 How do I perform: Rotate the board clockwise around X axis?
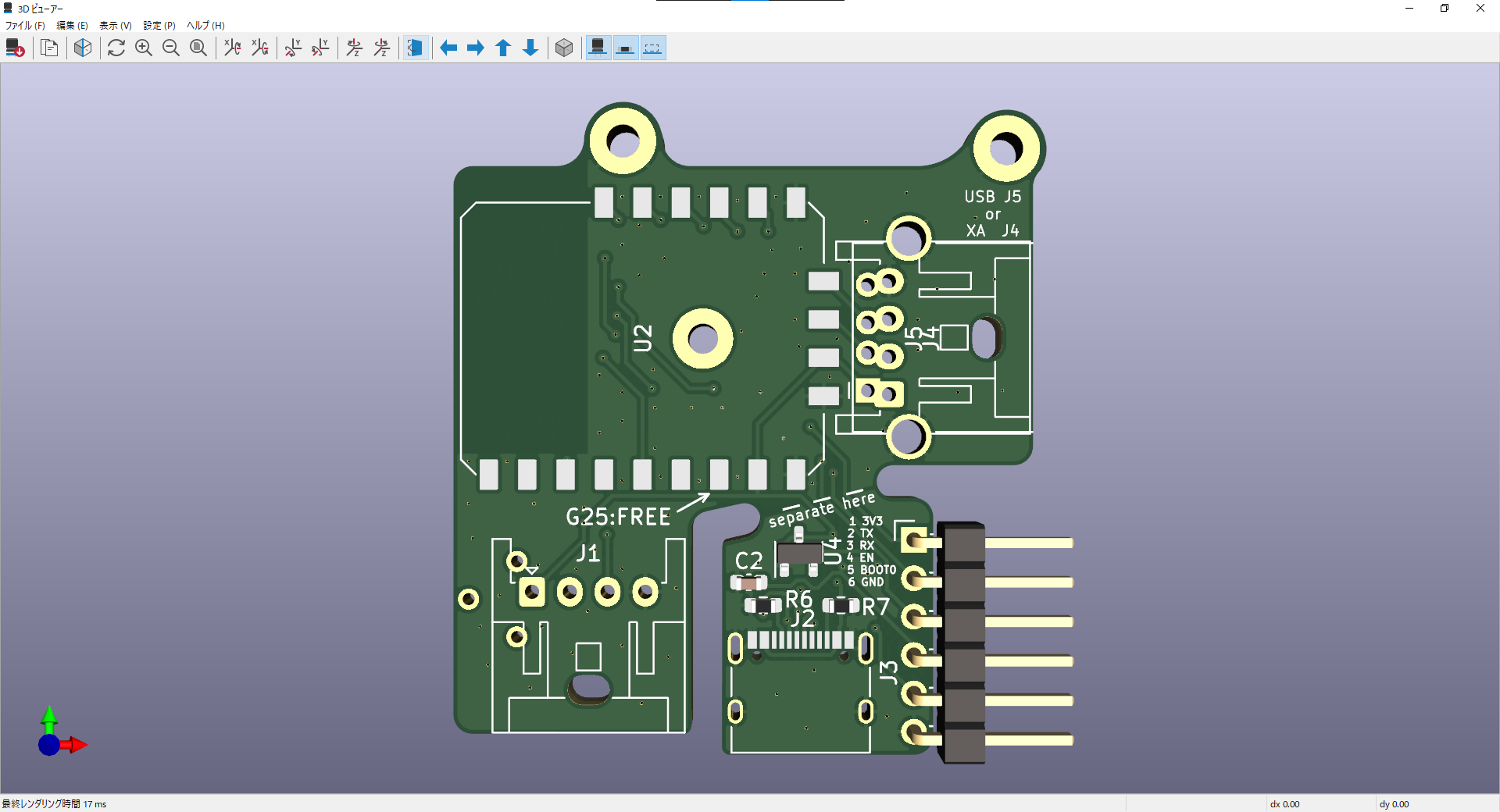click(231, 48)
